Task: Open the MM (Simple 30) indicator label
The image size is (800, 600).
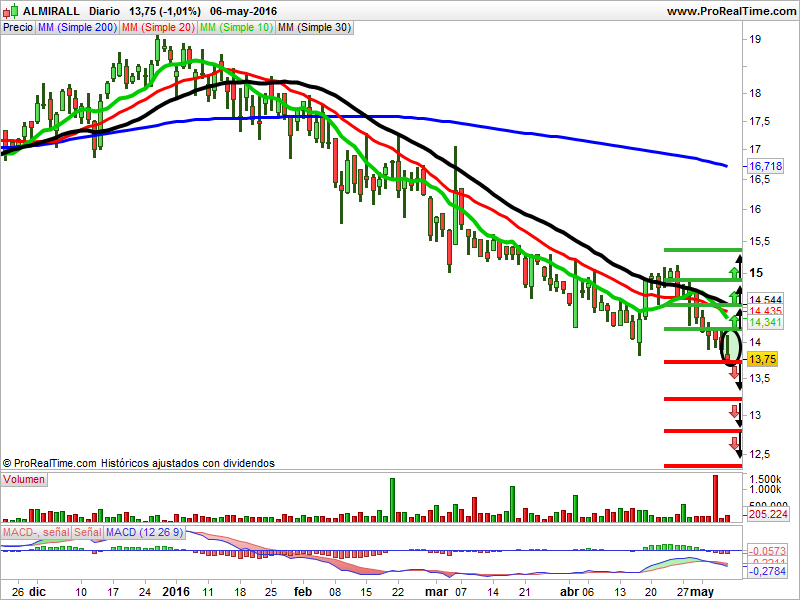Action: [x=314, y=28]
